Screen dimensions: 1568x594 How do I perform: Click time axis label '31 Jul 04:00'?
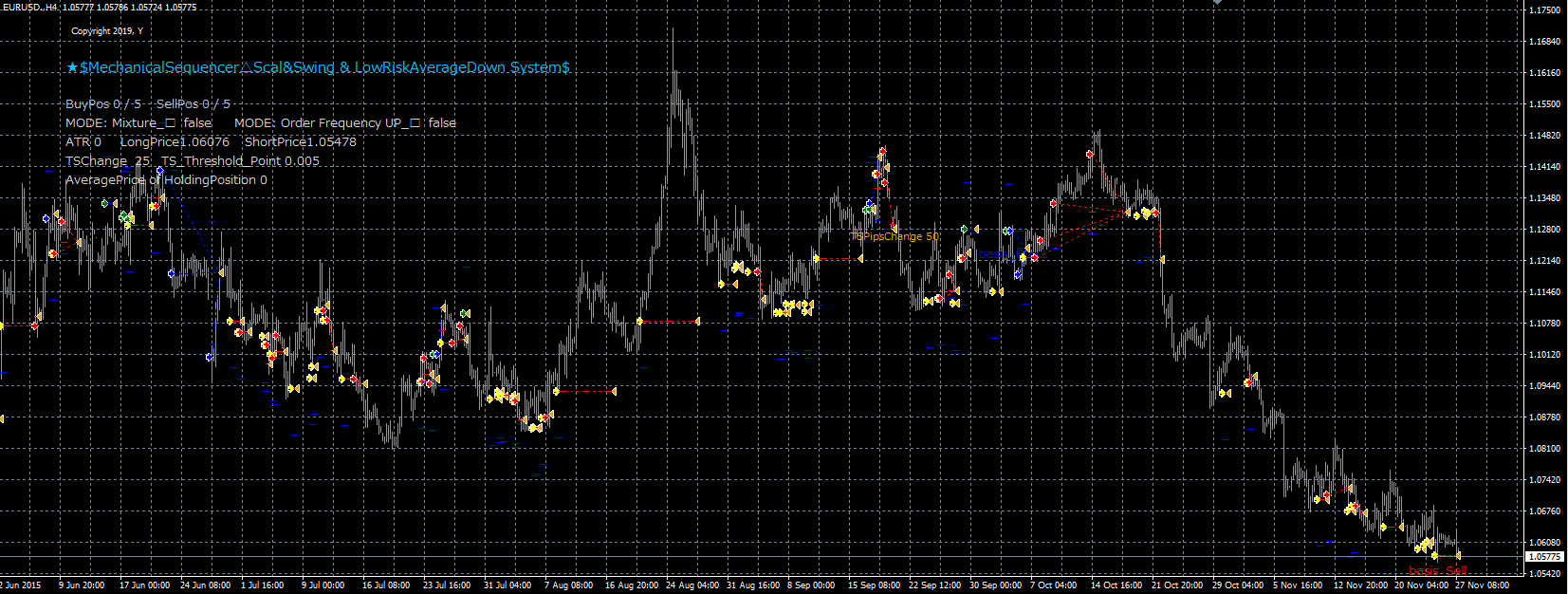pos(507,585)
